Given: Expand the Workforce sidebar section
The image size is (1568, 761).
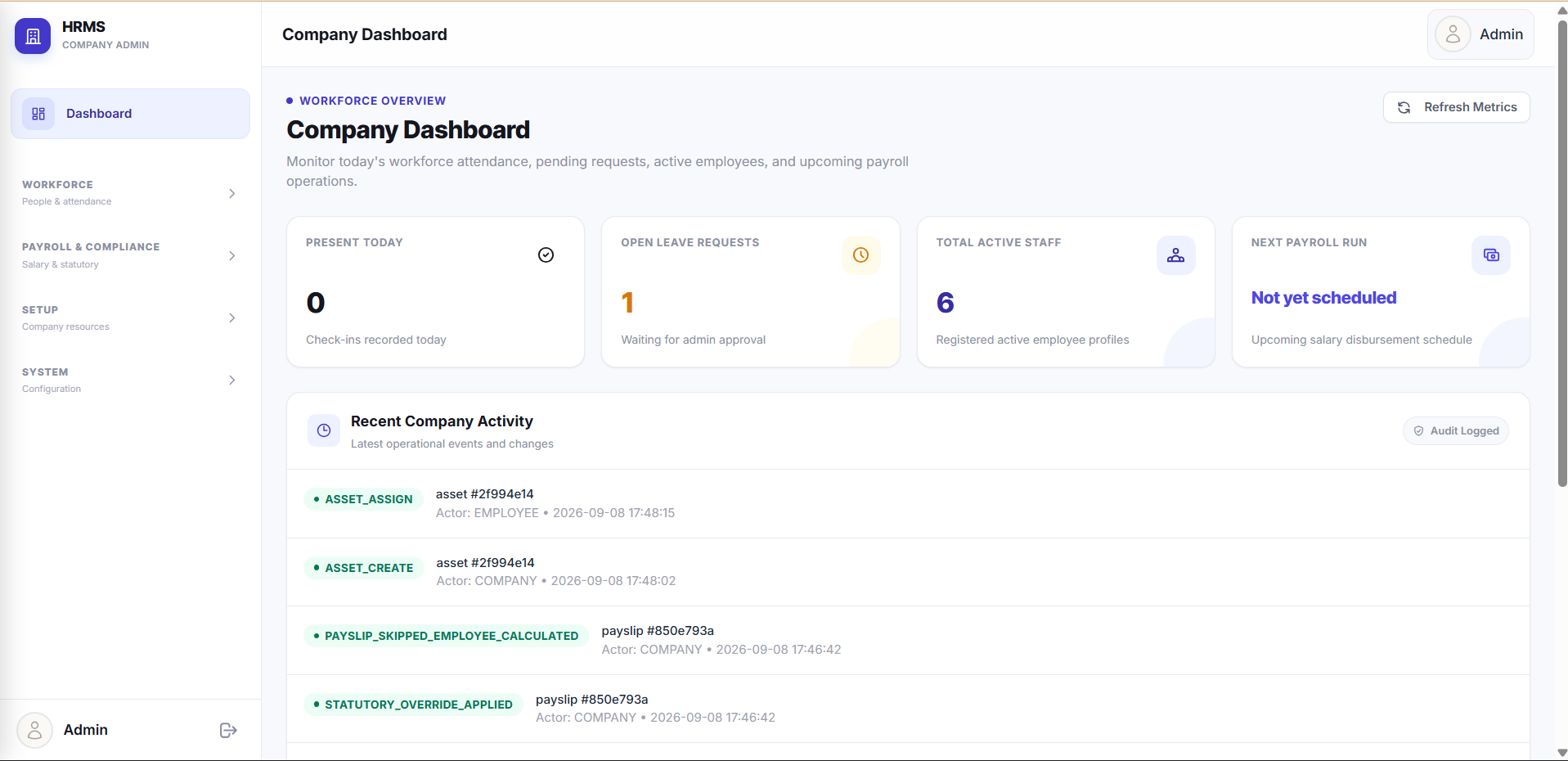Looking at the screenshot, I should pyautogui.click(x=130, y=193).
